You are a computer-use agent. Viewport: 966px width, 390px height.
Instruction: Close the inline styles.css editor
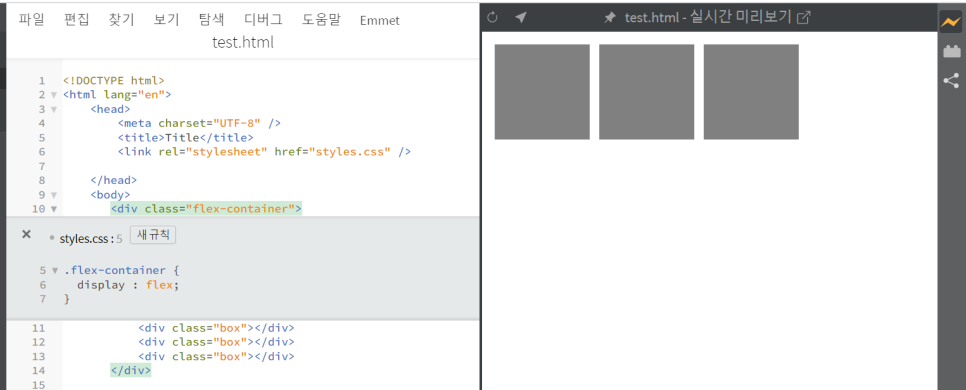tap(26, 234)
